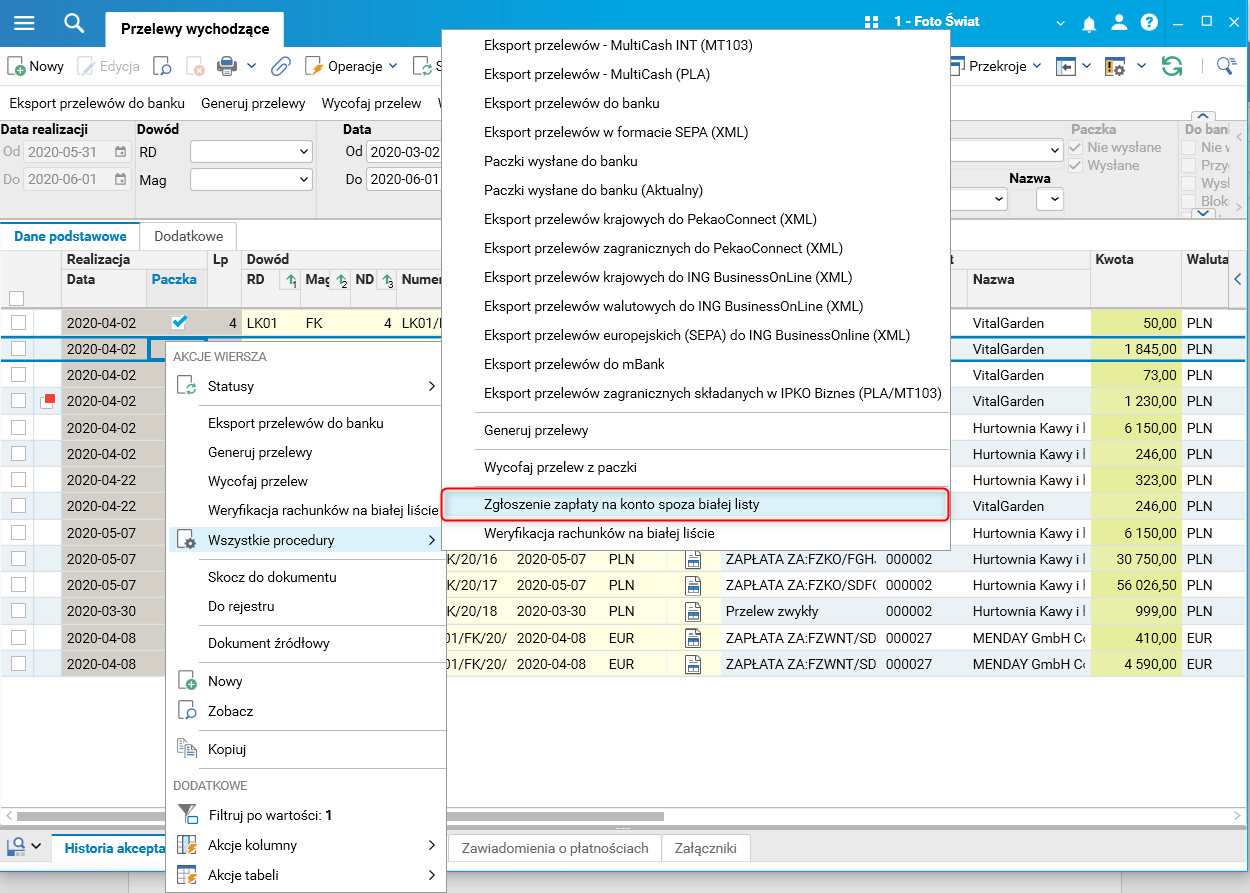Open the RD dropdown in Dowód filter
Viewport: 1250px width, 893px height.
[x=251, y=152]
